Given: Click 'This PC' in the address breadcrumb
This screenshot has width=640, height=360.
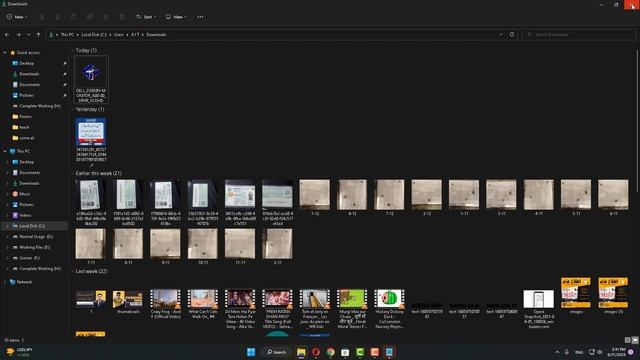Looking at the screenshot, I should [67, 35].
